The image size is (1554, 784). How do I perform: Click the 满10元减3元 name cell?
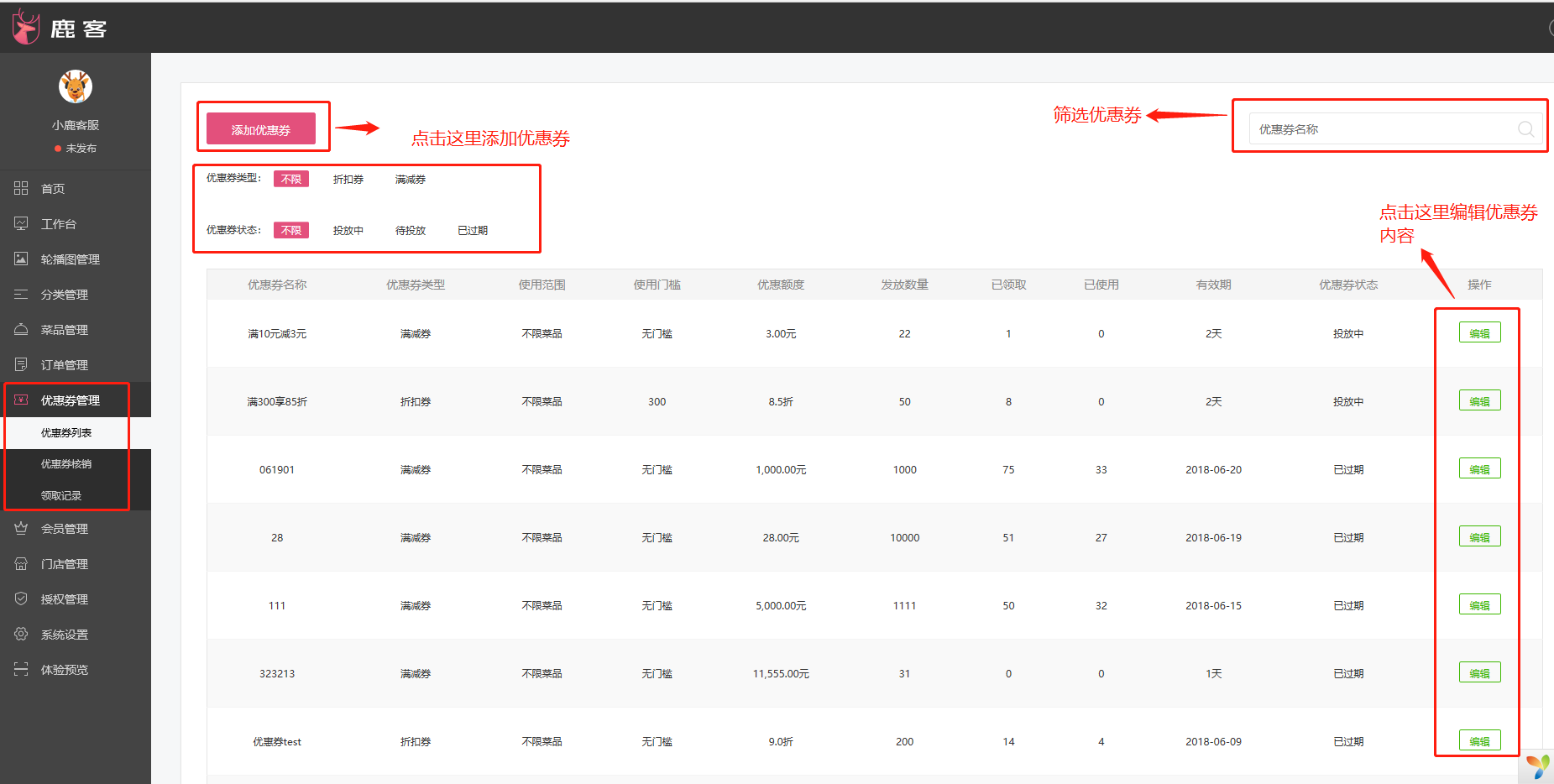coord(277,333)
